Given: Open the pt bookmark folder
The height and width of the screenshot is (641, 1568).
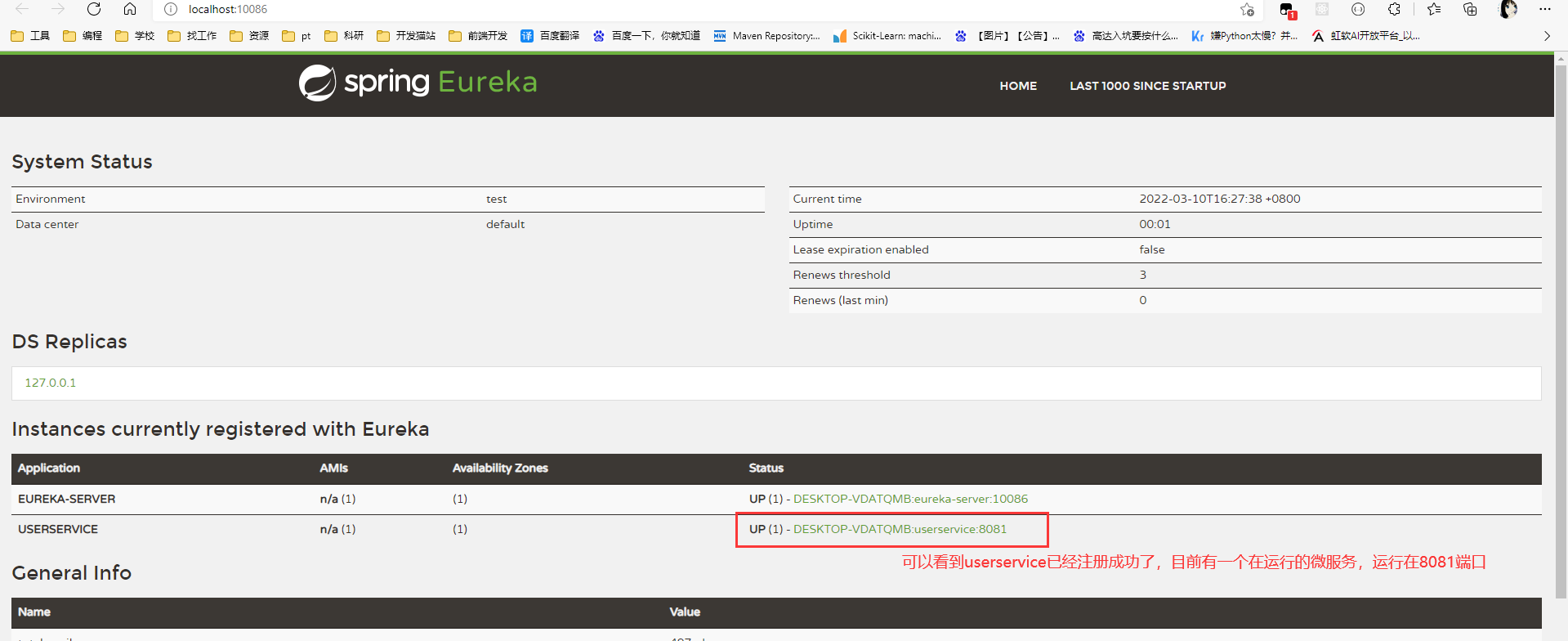Looking at the screenshot, I should click(297, 36).
